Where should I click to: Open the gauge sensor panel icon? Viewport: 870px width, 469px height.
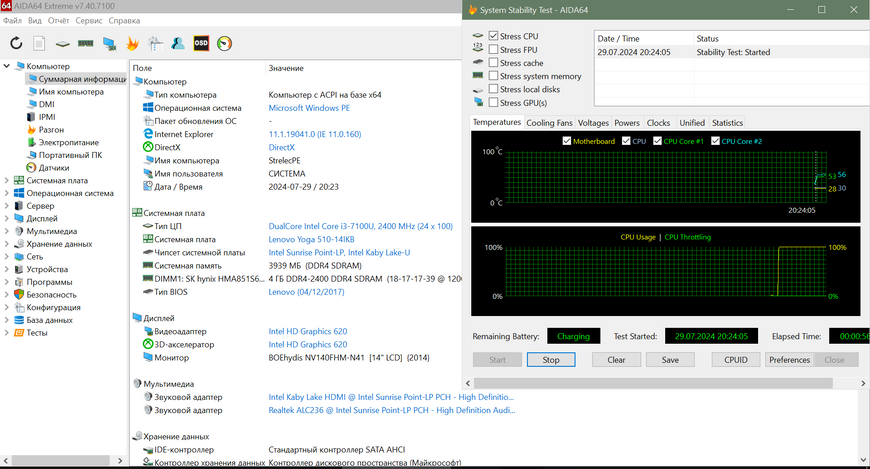point(224,43)
